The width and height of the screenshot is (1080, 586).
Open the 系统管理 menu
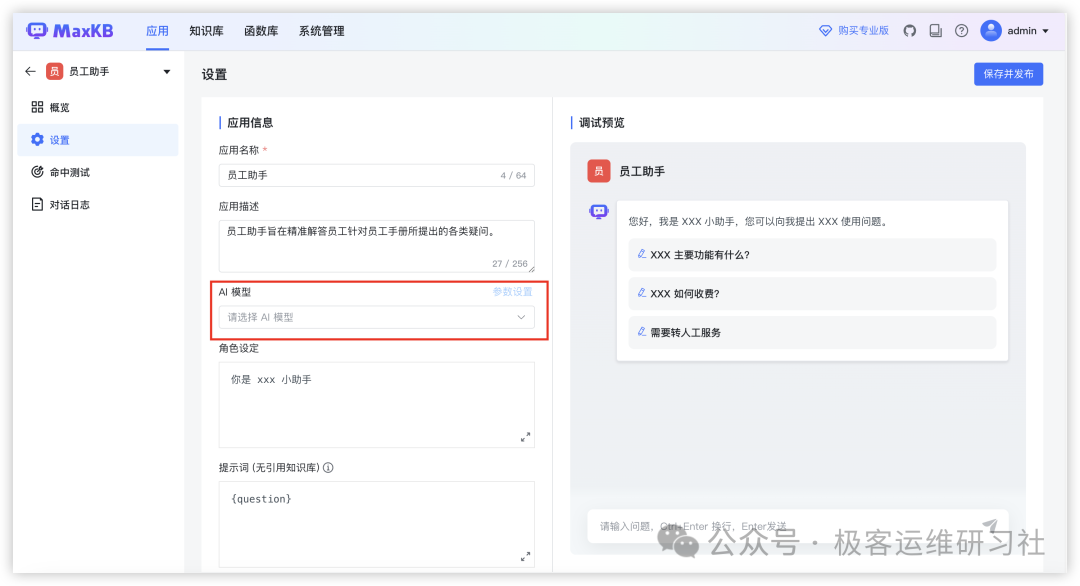click(x=321, y=31)
